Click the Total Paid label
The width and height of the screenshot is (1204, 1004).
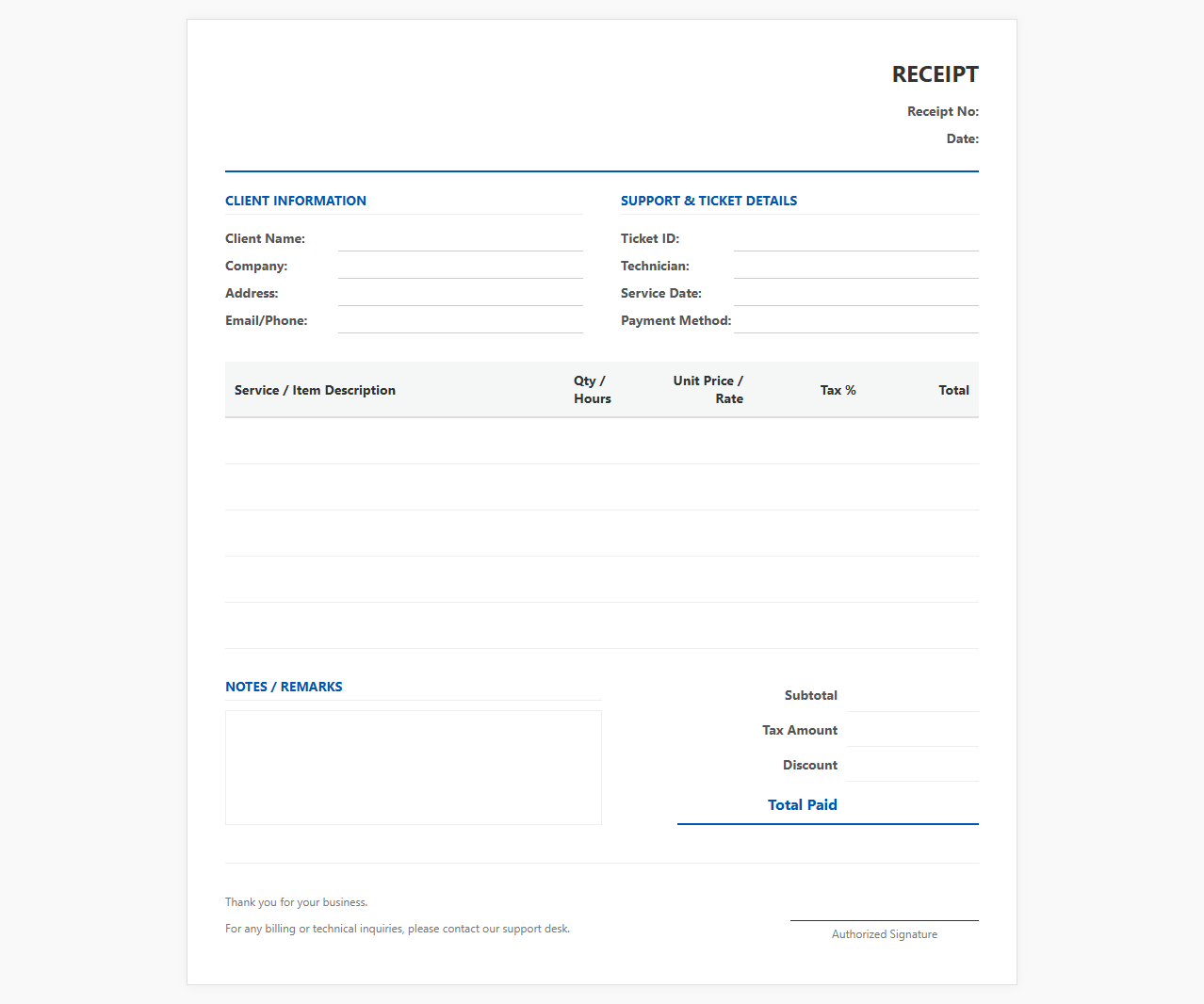(x=803, y=804)
